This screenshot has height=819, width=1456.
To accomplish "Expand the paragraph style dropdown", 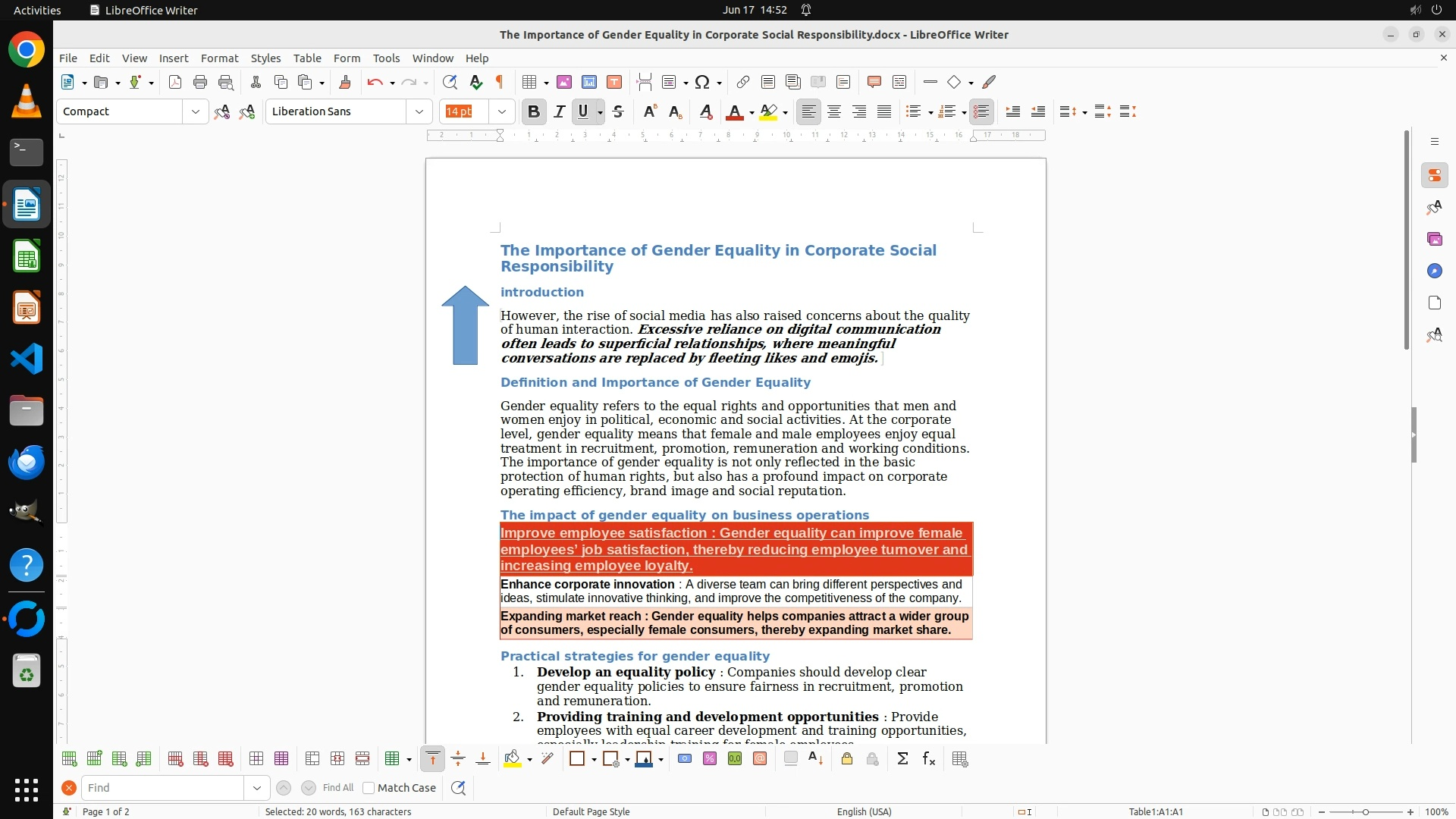I will coord(196,111).
